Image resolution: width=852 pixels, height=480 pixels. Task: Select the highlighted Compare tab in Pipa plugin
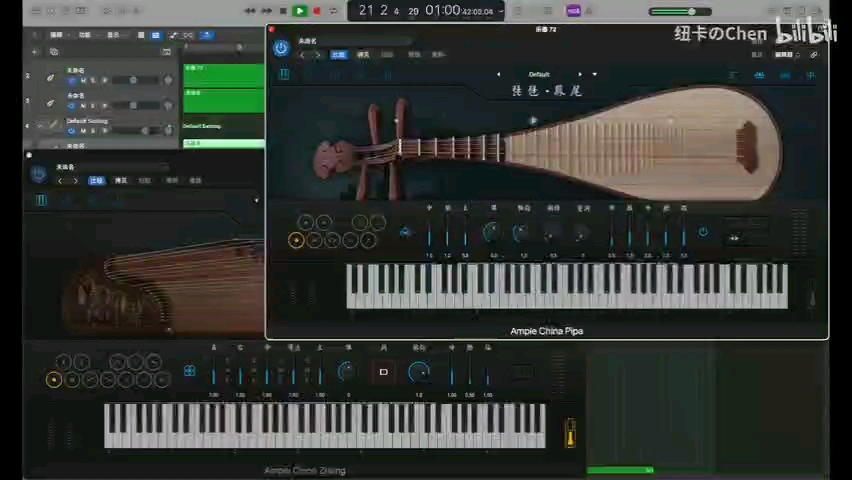pyautogui.click(x=339, y=55)
